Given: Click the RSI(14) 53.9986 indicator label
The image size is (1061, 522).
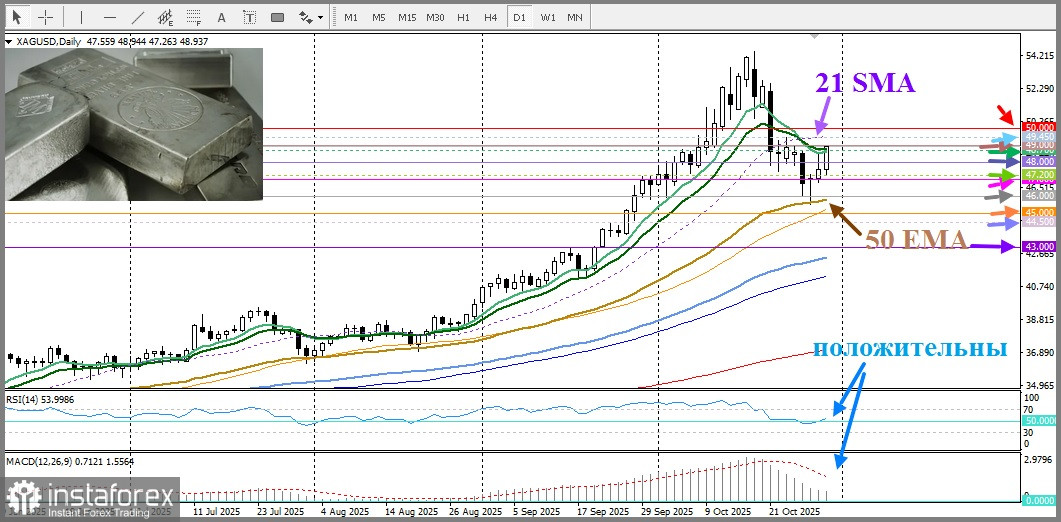Looking at the screenshot, I should (40, 399).
